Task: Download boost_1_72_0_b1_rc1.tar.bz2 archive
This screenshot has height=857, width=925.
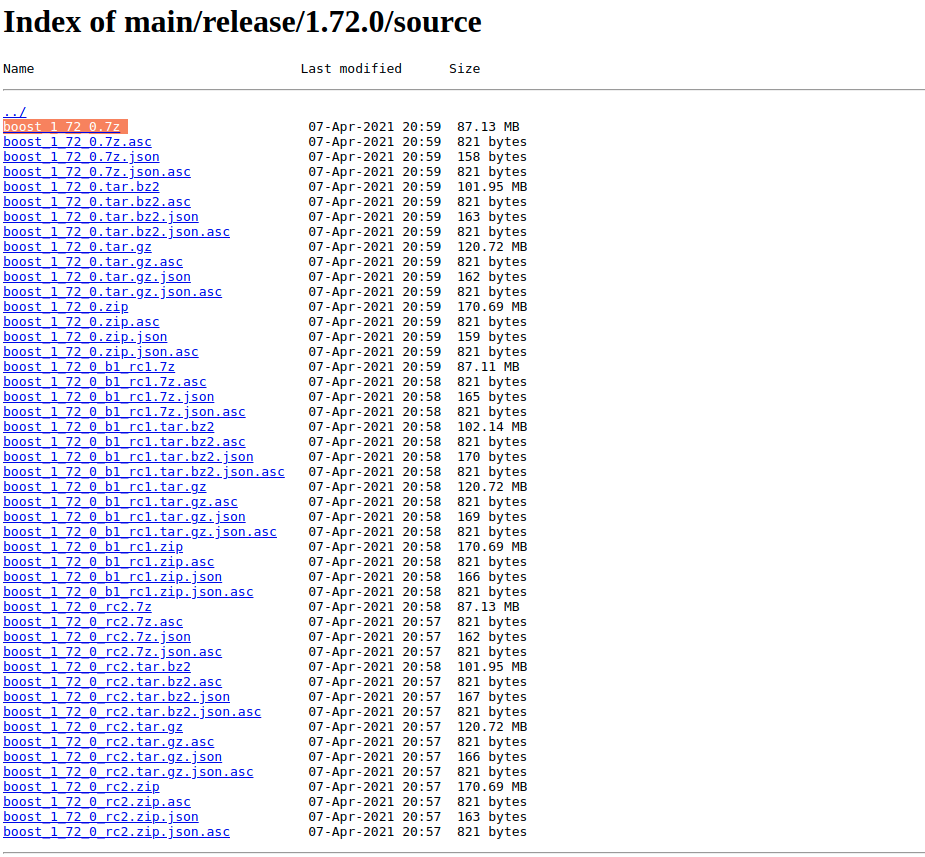Action: tap(109, 427)
